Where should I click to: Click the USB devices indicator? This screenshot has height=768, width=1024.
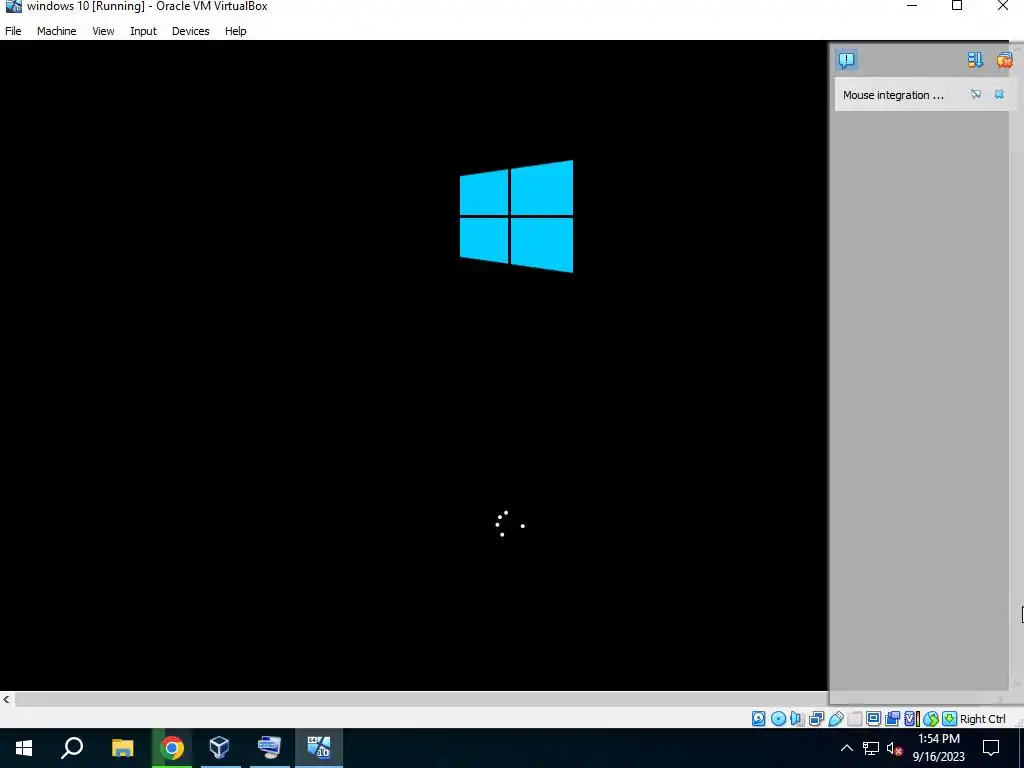pos(835,718)
